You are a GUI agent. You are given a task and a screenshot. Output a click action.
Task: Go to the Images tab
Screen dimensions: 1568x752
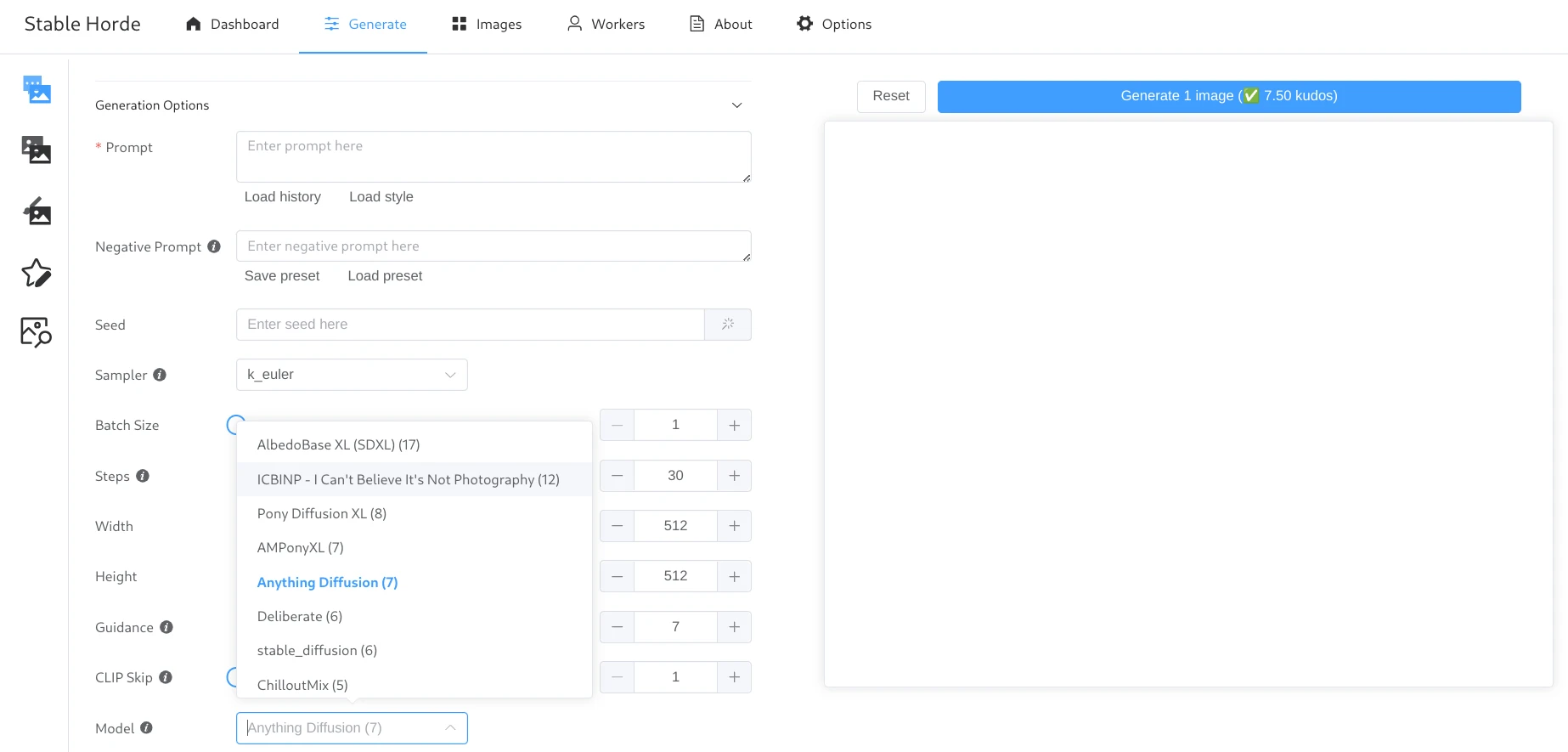coord(487,24)
